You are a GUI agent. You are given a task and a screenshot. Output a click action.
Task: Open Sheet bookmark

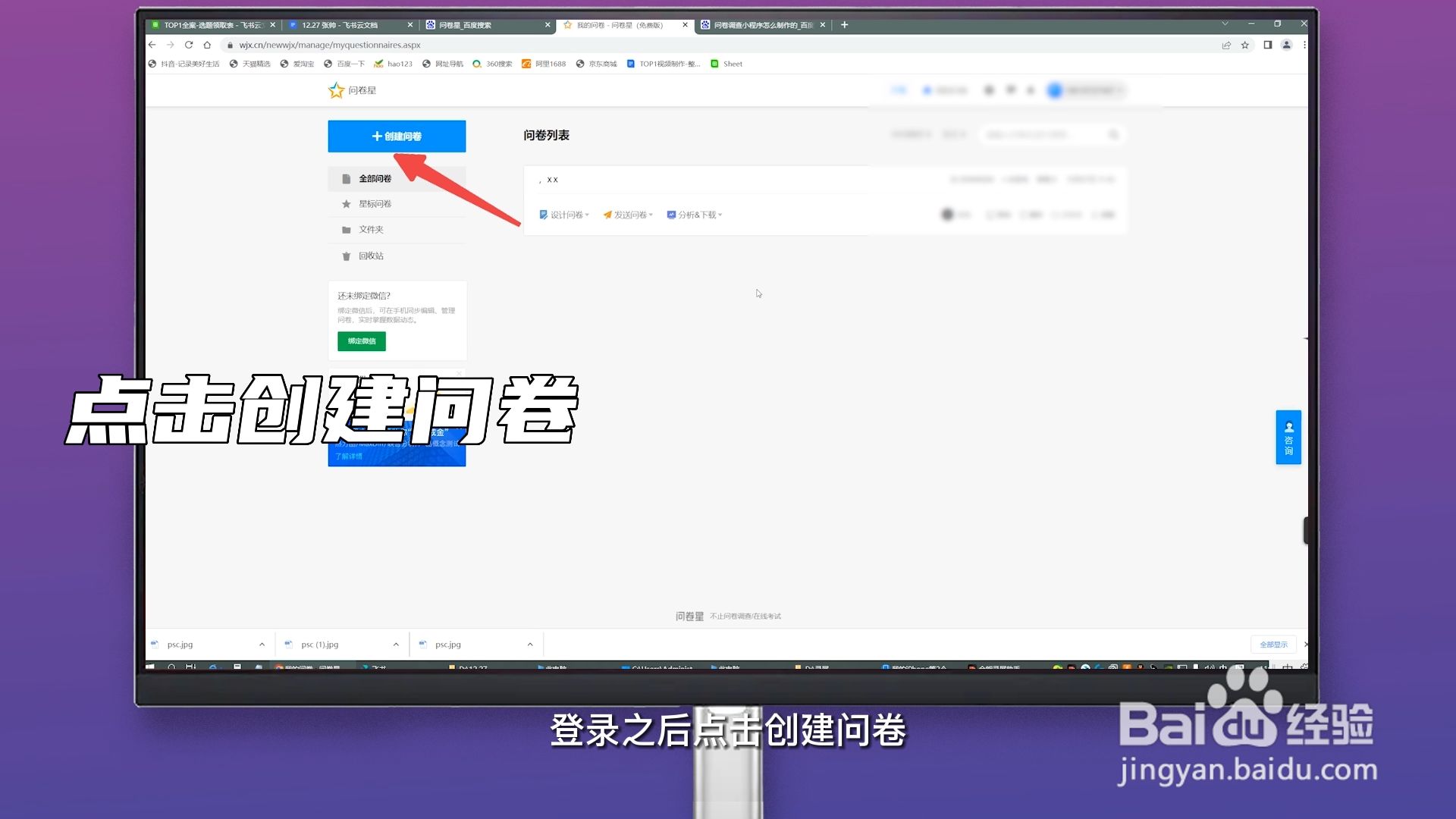click(726, 64)
